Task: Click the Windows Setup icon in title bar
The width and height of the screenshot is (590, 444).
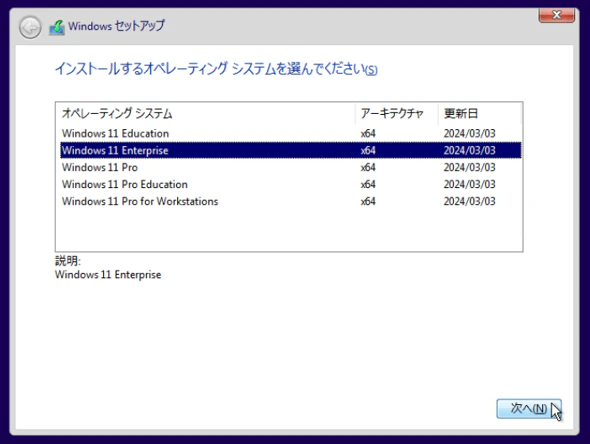Action: [57, 27]
